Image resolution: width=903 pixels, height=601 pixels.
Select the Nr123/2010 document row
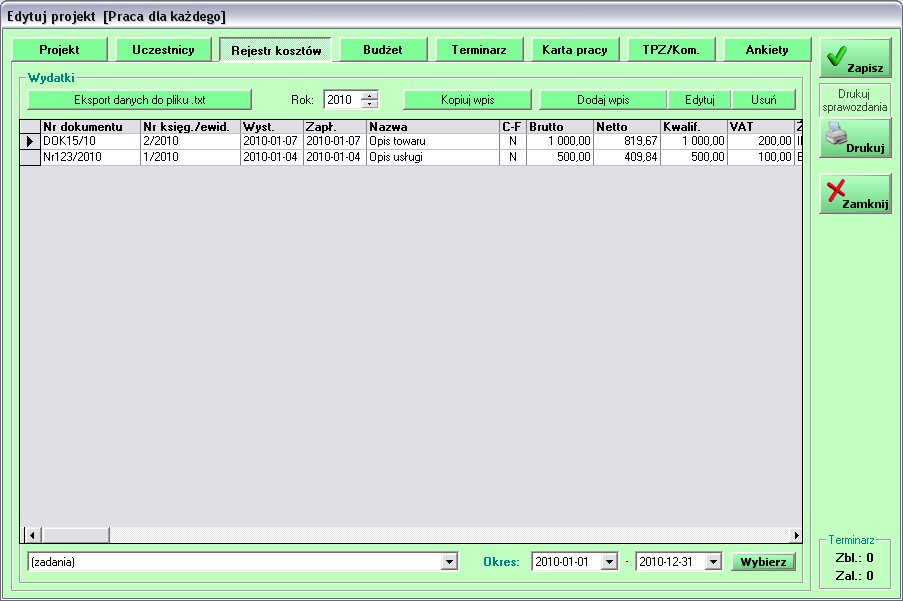[x=90, y=157]
